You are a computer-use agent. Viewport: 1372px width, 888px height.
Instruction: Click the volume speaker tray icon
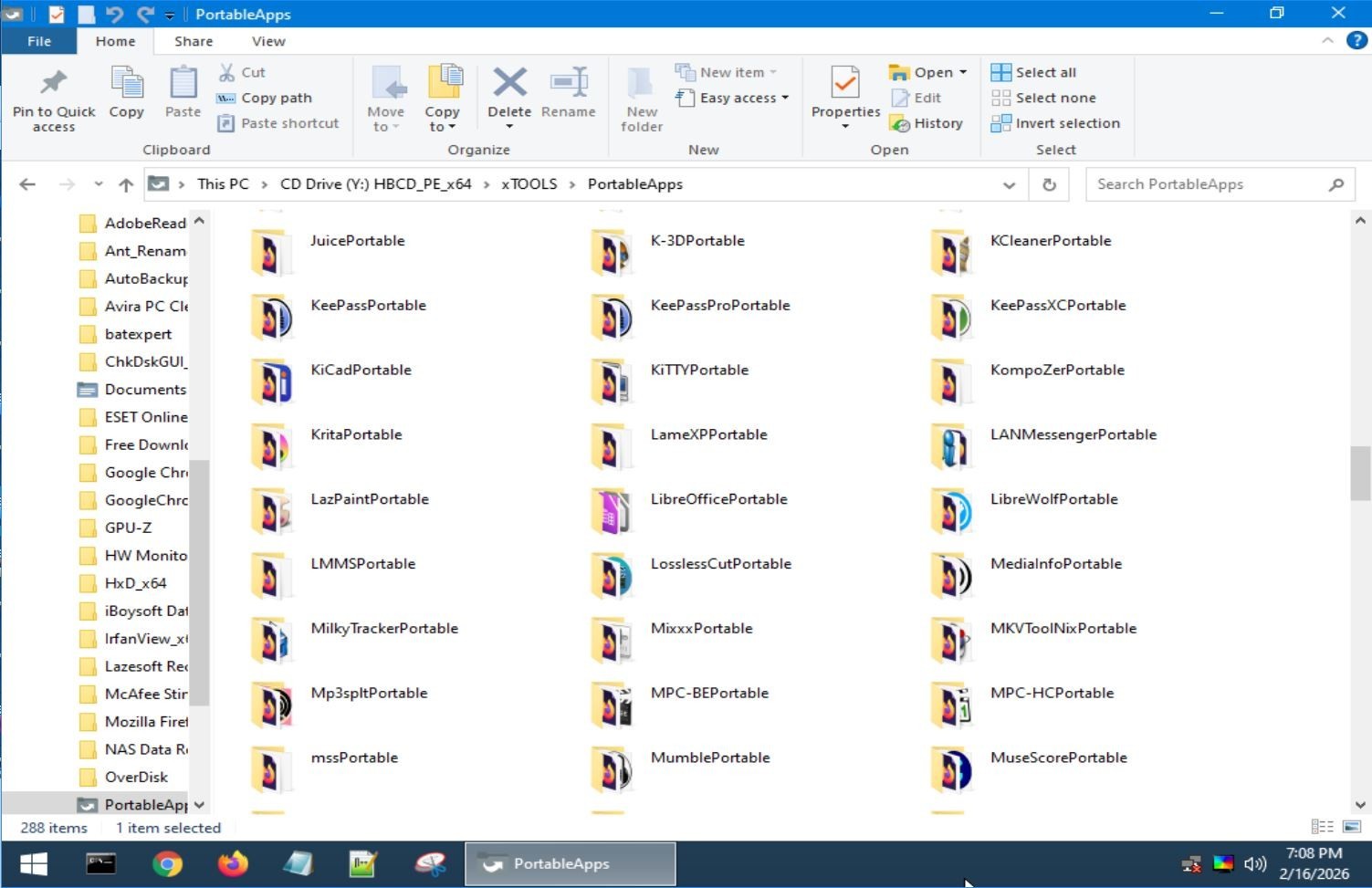click(x=1255, y=863)
